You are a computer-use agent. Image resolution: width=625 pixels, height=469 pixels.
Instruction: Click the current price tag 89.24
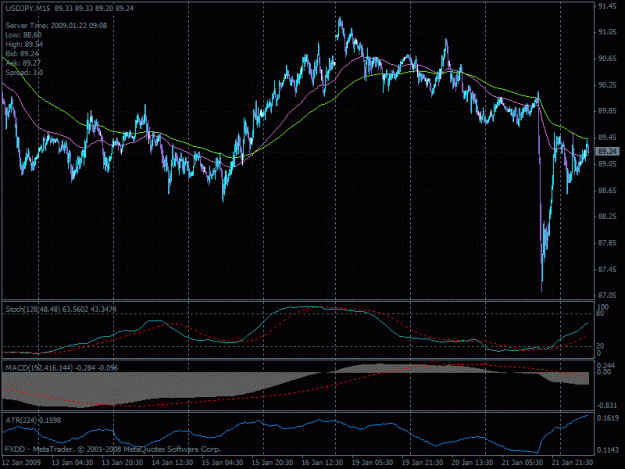pyautogui.click(x=607, y=151)
